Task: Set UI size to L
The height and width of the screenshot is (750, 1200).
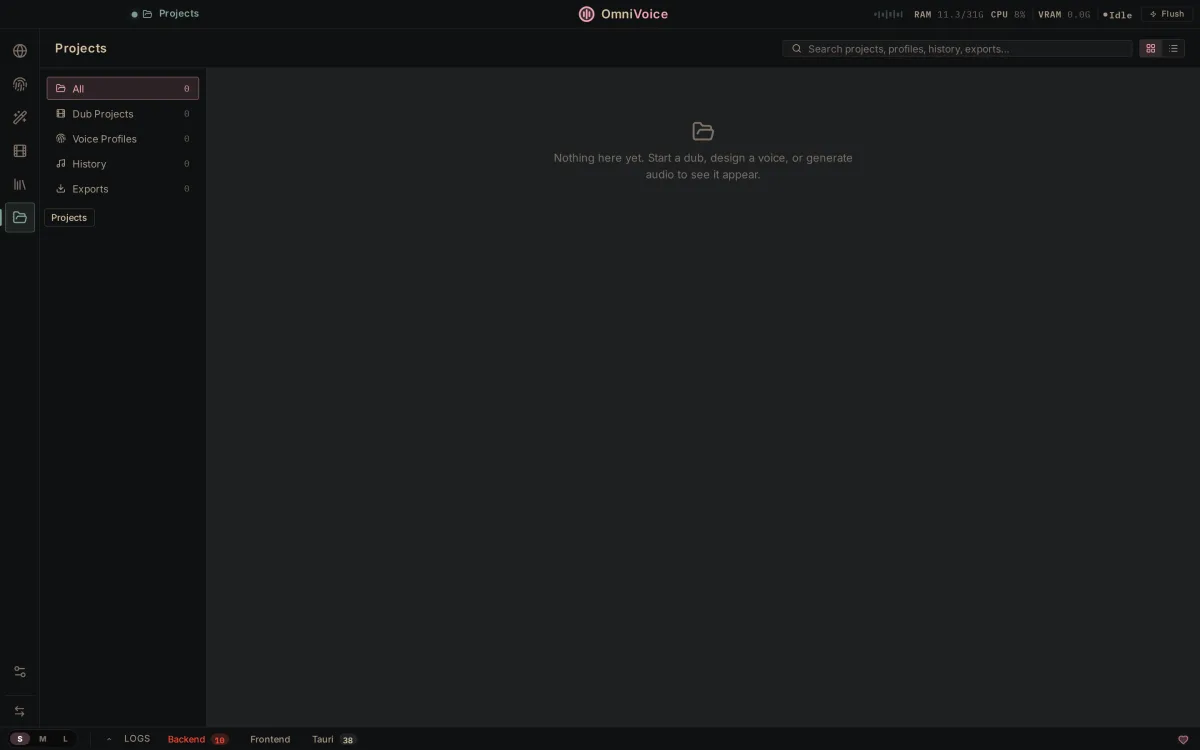Action: tap(66, 739)
